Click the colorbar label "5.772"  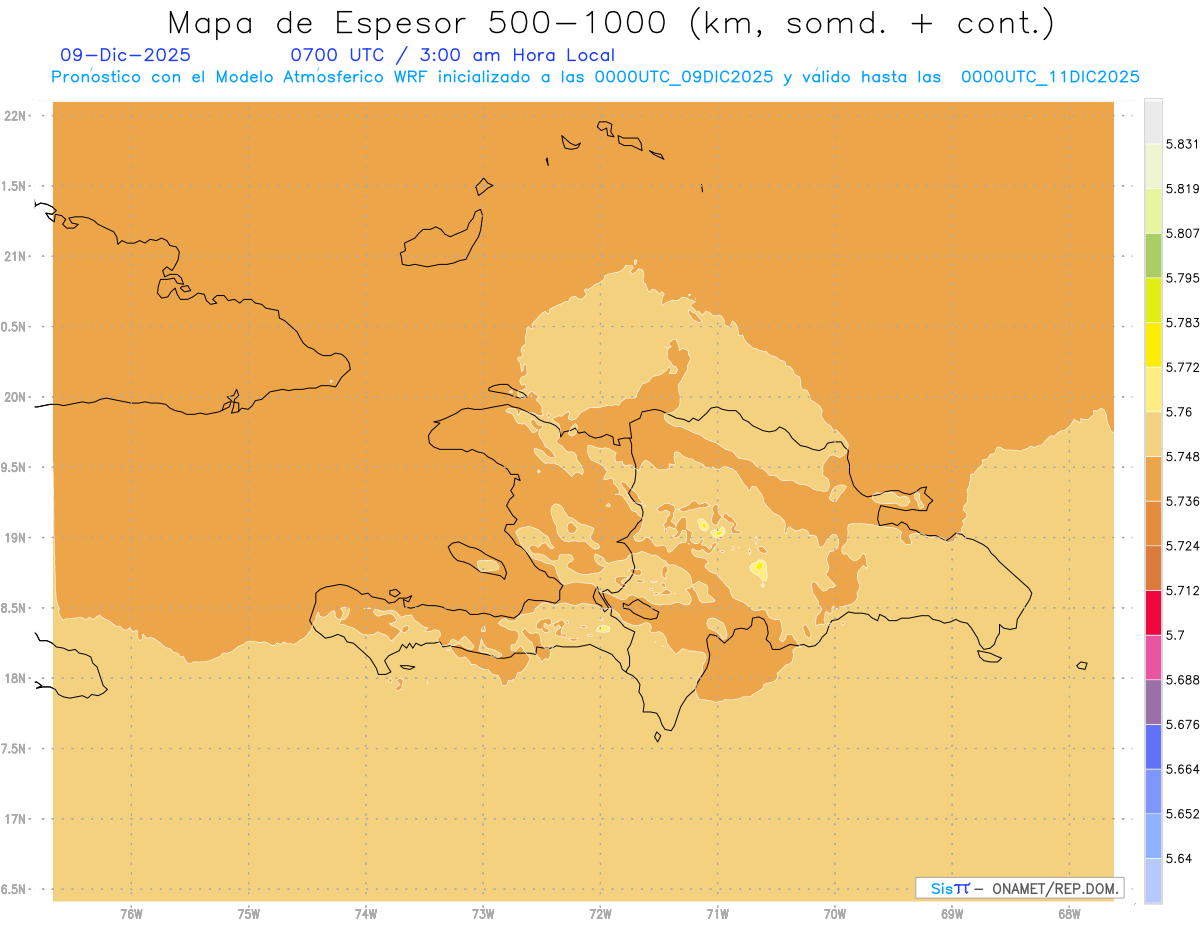pos(1183,367)
